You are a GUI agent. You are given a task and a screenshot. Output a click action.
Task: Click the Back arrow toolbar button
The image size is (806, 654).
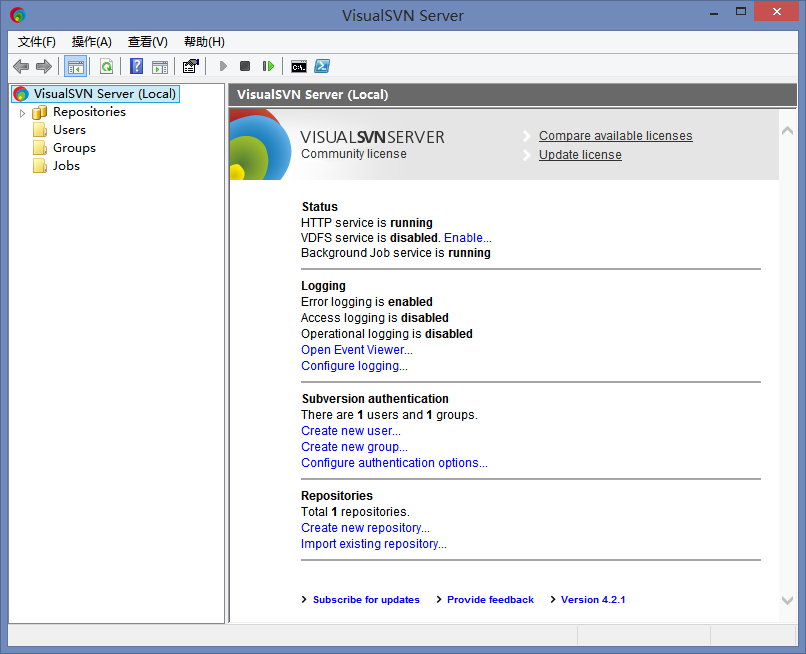[x=21, y=66]
